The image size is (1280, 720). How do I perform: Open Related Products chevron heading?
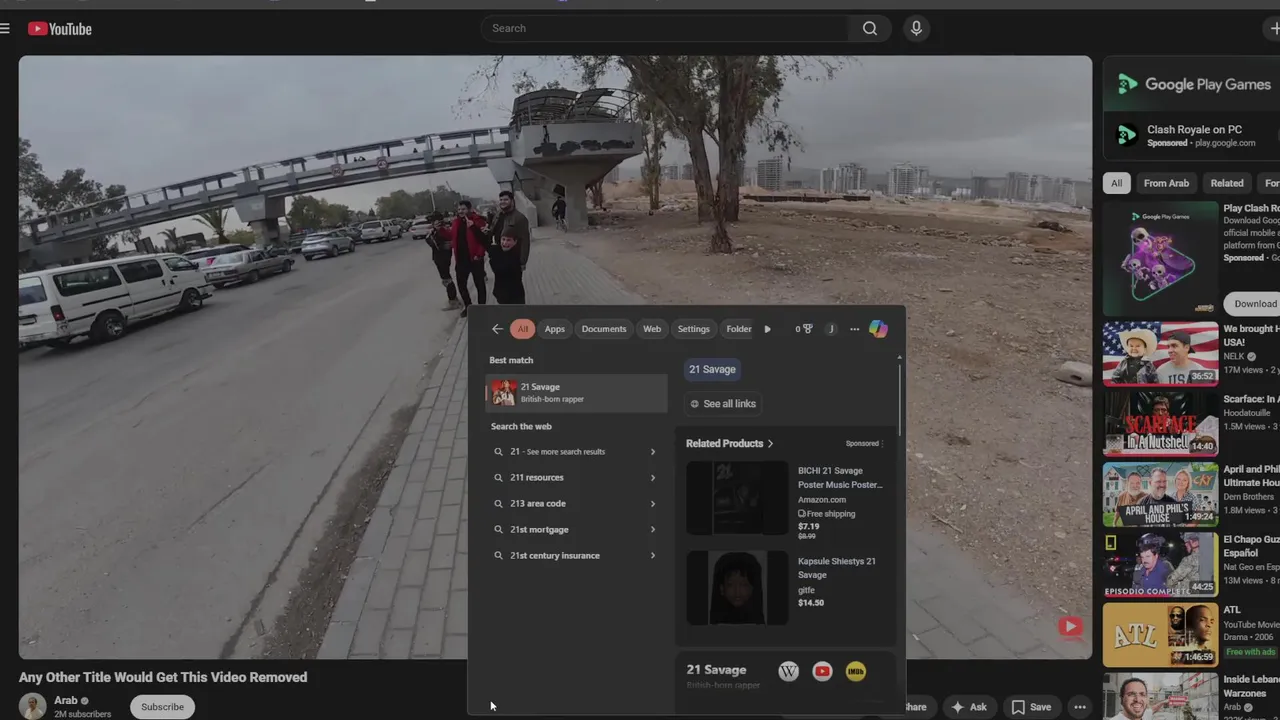[730, 443]
